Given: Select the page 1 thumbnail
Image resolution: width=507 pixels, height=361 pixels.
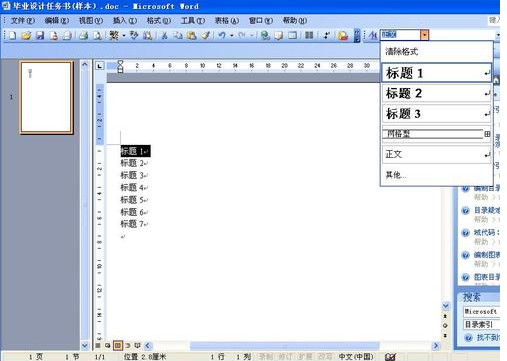Looking at the screenshot, I should (46, 97).
